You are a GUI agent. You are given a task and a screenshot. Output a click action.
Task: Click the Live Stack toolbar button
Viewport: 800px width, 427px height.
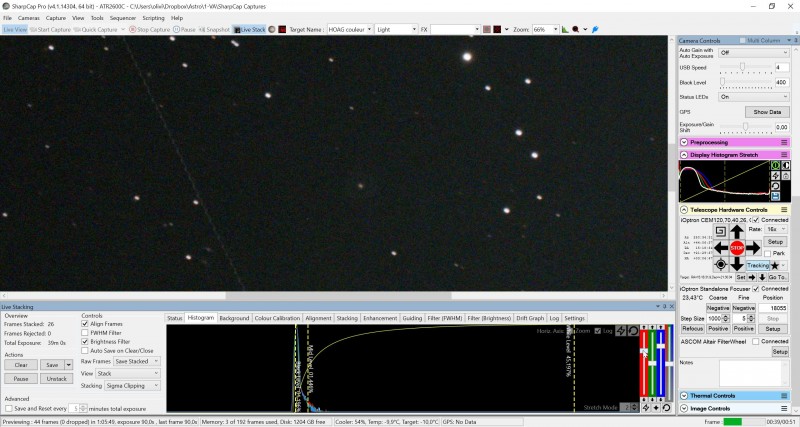coord(249,30)
